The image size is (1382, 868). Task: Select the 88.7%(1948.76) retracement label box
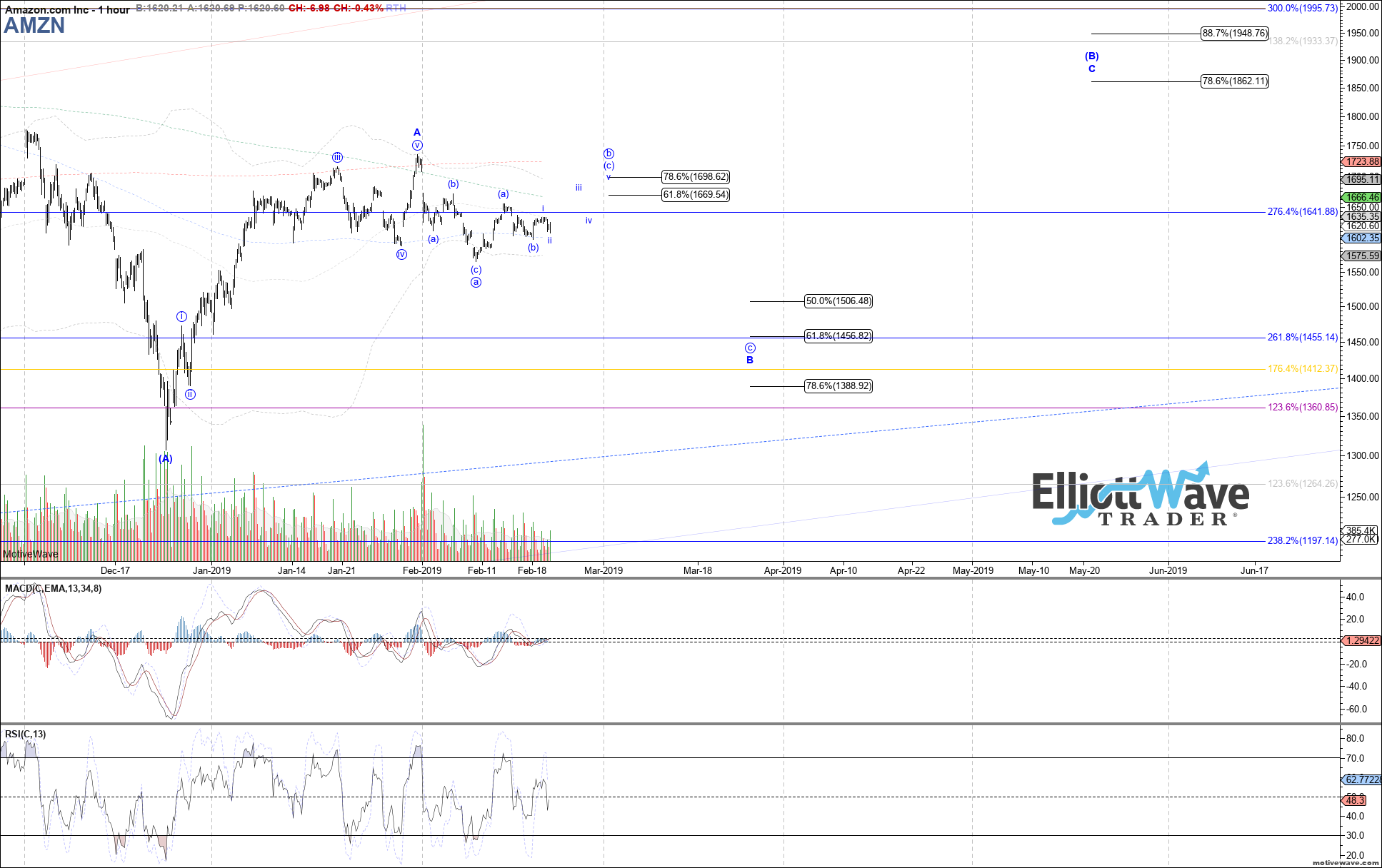click(1235, 34)
